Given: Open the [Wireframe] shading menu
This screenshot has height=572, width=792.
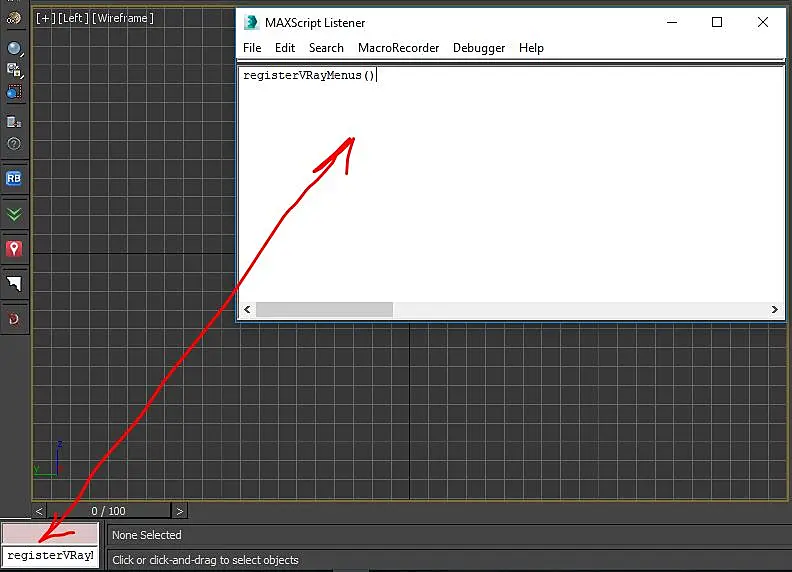Looking at the screenshot, I should pyautogui.click(x=123, y=18).
